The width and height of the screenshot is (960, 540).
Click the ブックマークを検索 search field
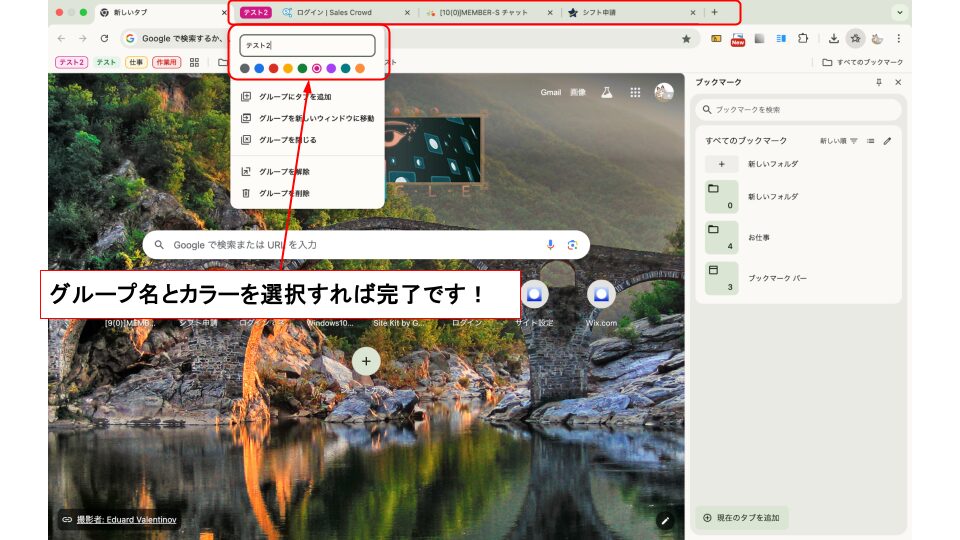pos(798,109)
